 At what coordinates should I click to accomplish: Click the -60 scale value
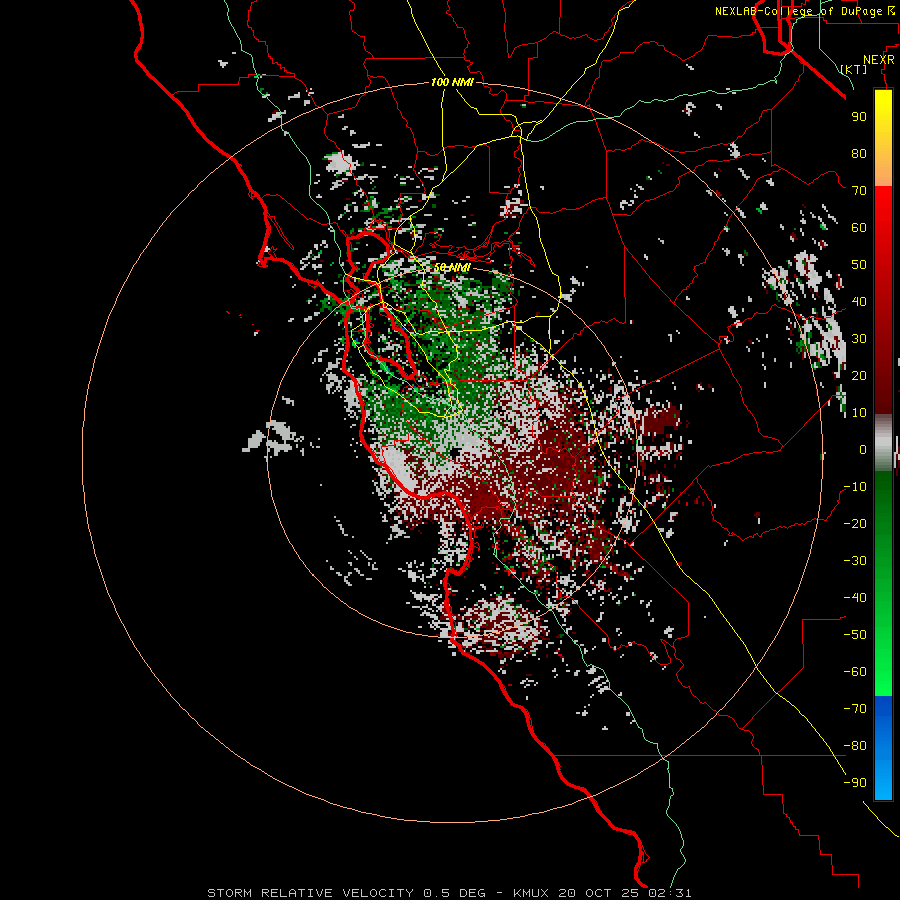[x=855, y=672]
